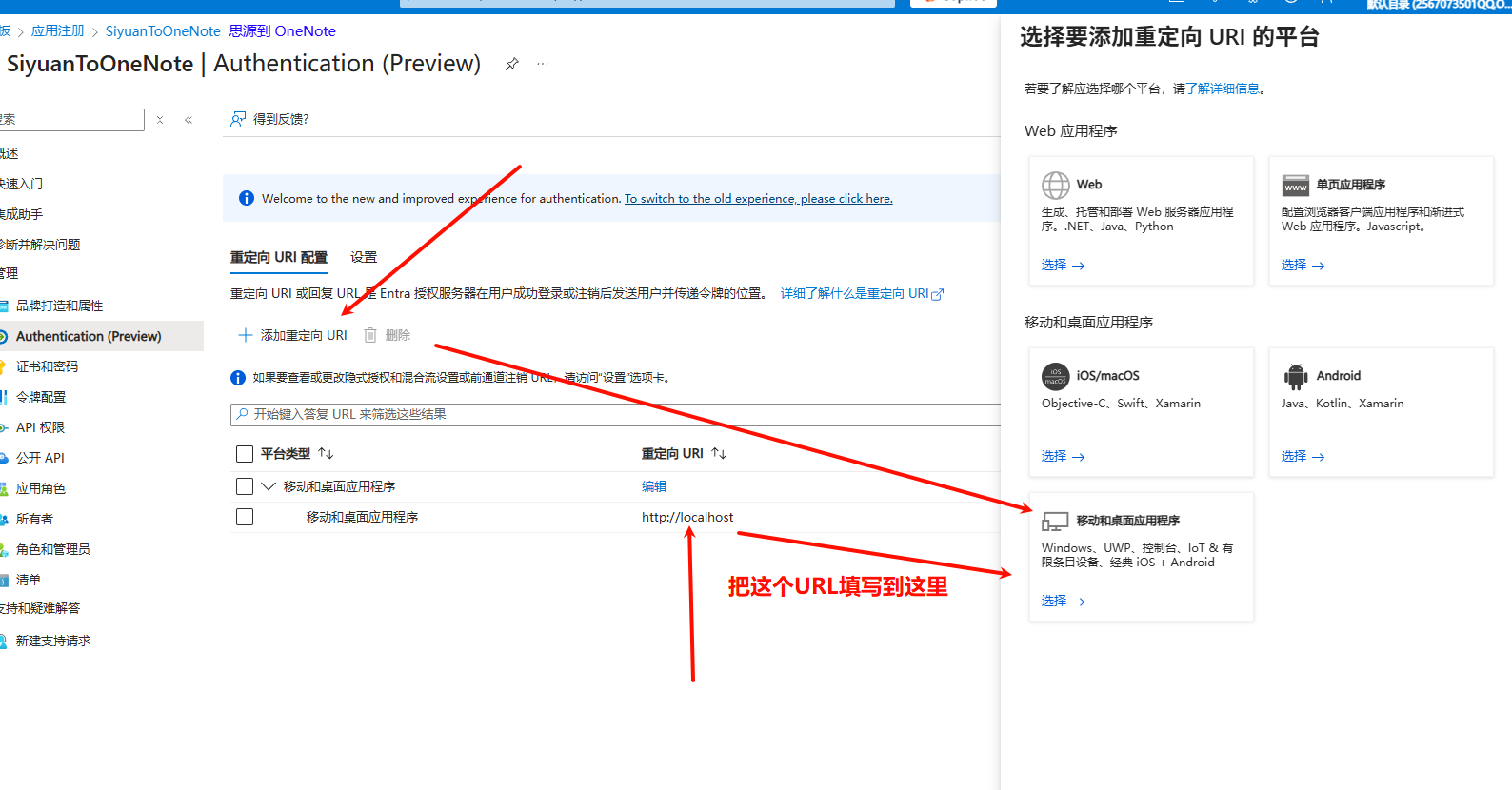Click the http://localhost redirect URI text
This screenshot has height=790, width=1512.
tap(687, 517)
